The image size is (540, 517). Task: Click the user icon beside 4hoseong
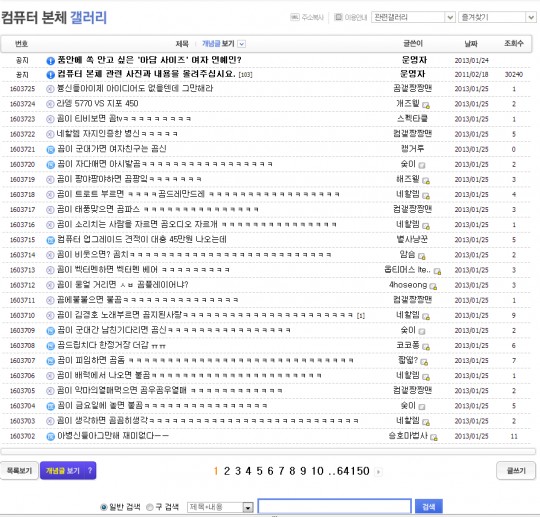tap(433, 286)
